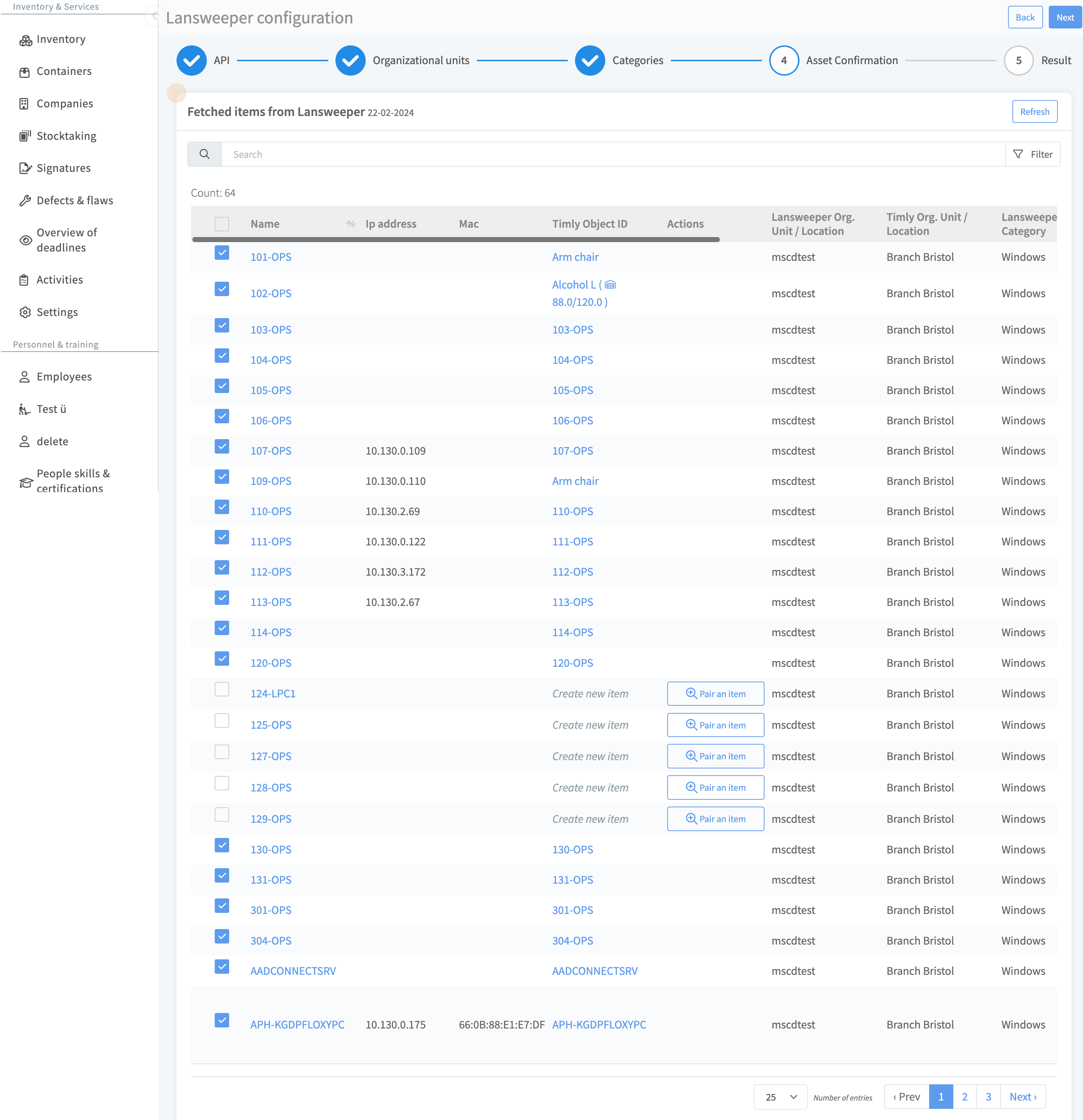The width and height of the screenshot is (1083, 1120).
Task: Open the AADCONNECTSRV name link
Action: (x=293, y=971)
